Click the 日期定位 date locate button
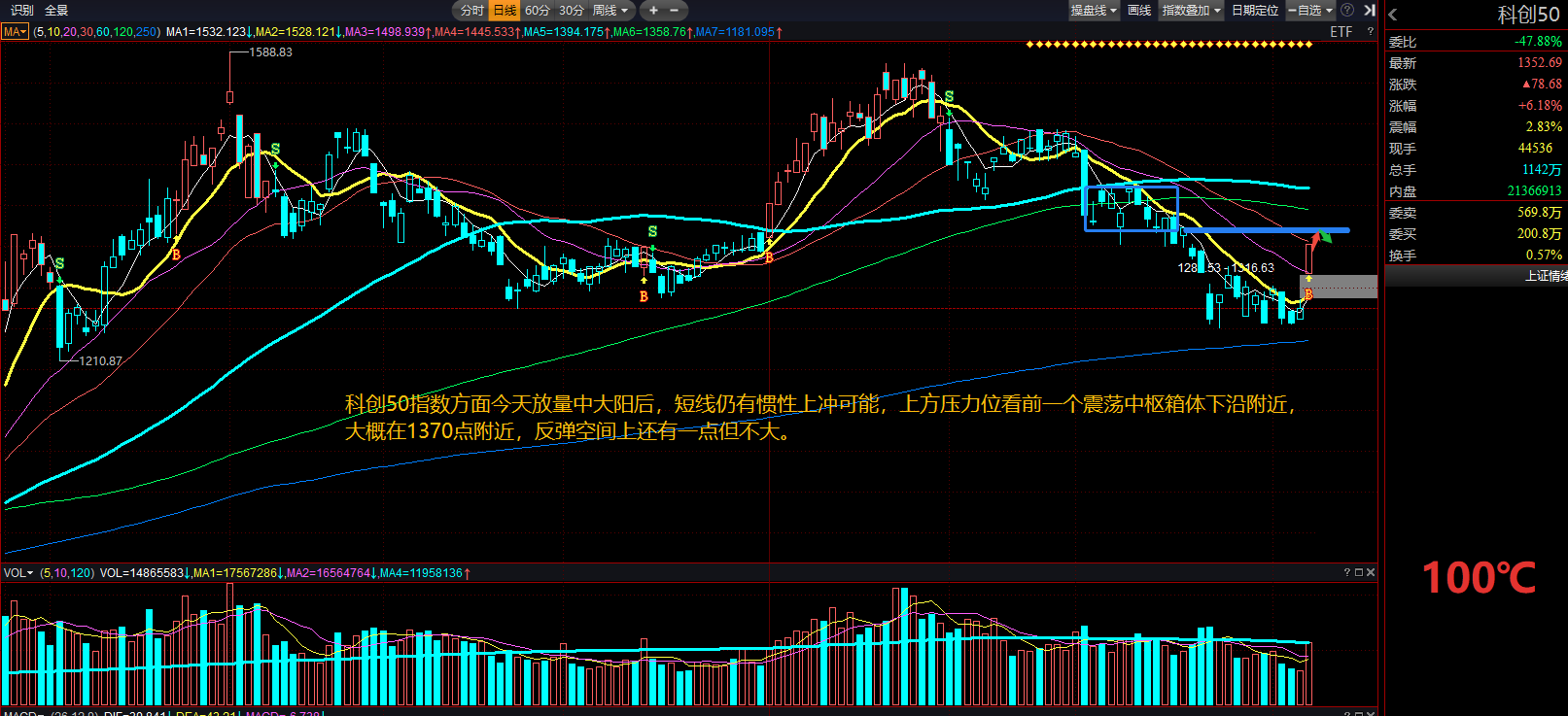 tap(1254, 11)
